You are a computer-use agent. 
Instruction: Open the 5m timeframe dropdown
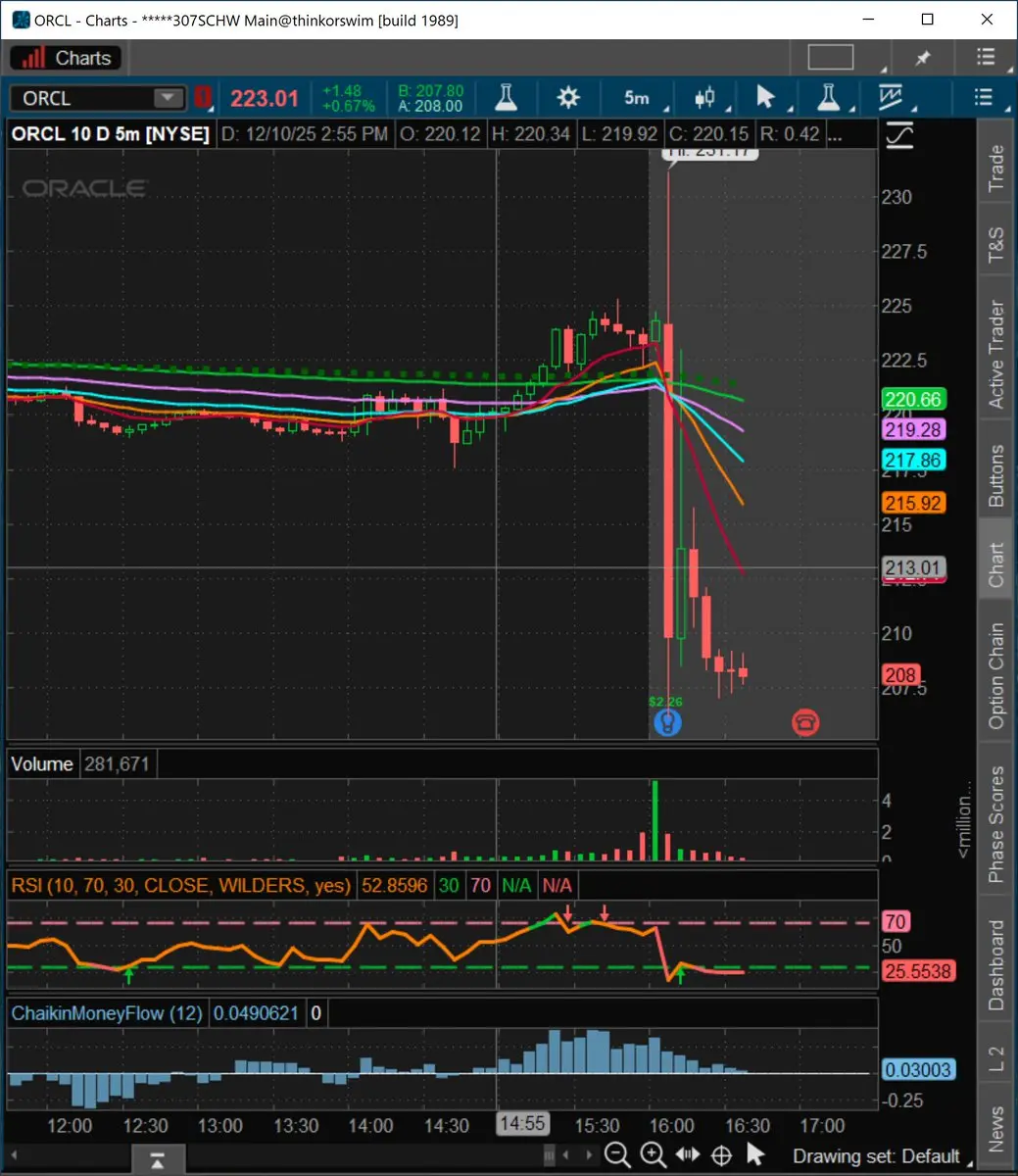tap(637, 97)
